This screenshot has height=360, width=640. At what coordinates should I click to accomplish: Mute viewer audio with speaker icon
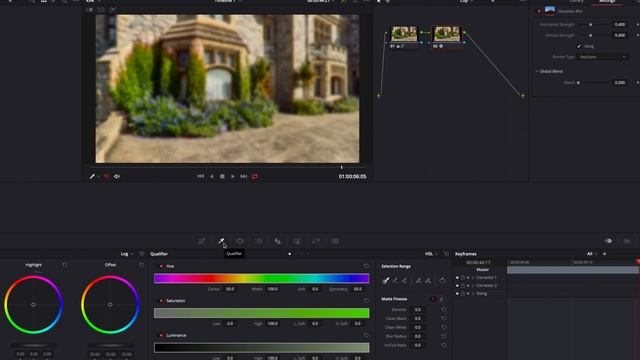tap(117, 176)
